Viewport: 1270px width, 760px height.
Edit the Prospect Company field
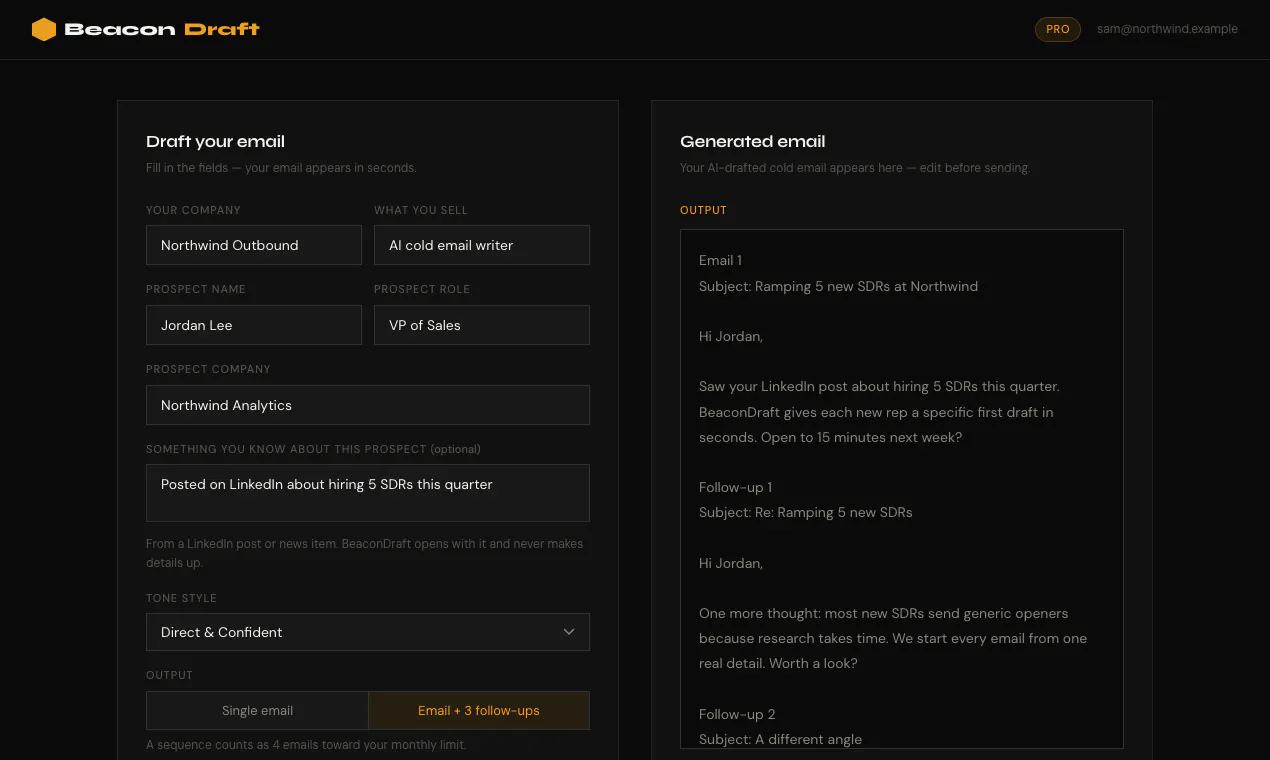[x=368, y=405]
